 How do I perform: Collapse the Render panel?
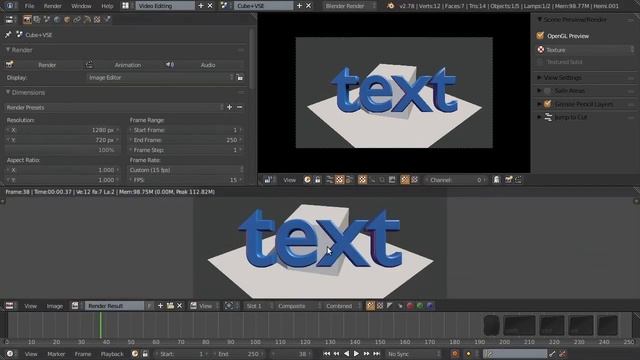[8, 50]
